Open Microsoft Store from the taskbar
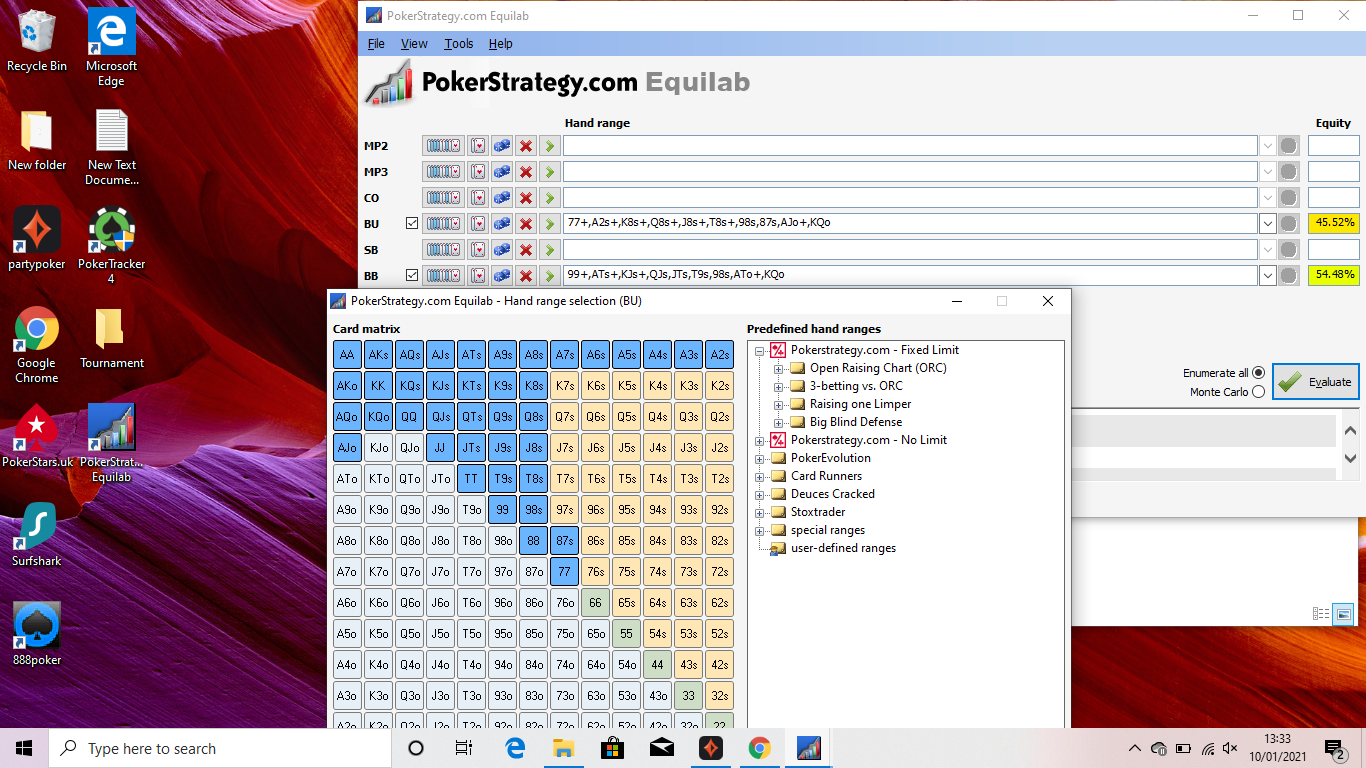Screen dimensions: 1366x768 pyautogui.click(x=613, y=748)
